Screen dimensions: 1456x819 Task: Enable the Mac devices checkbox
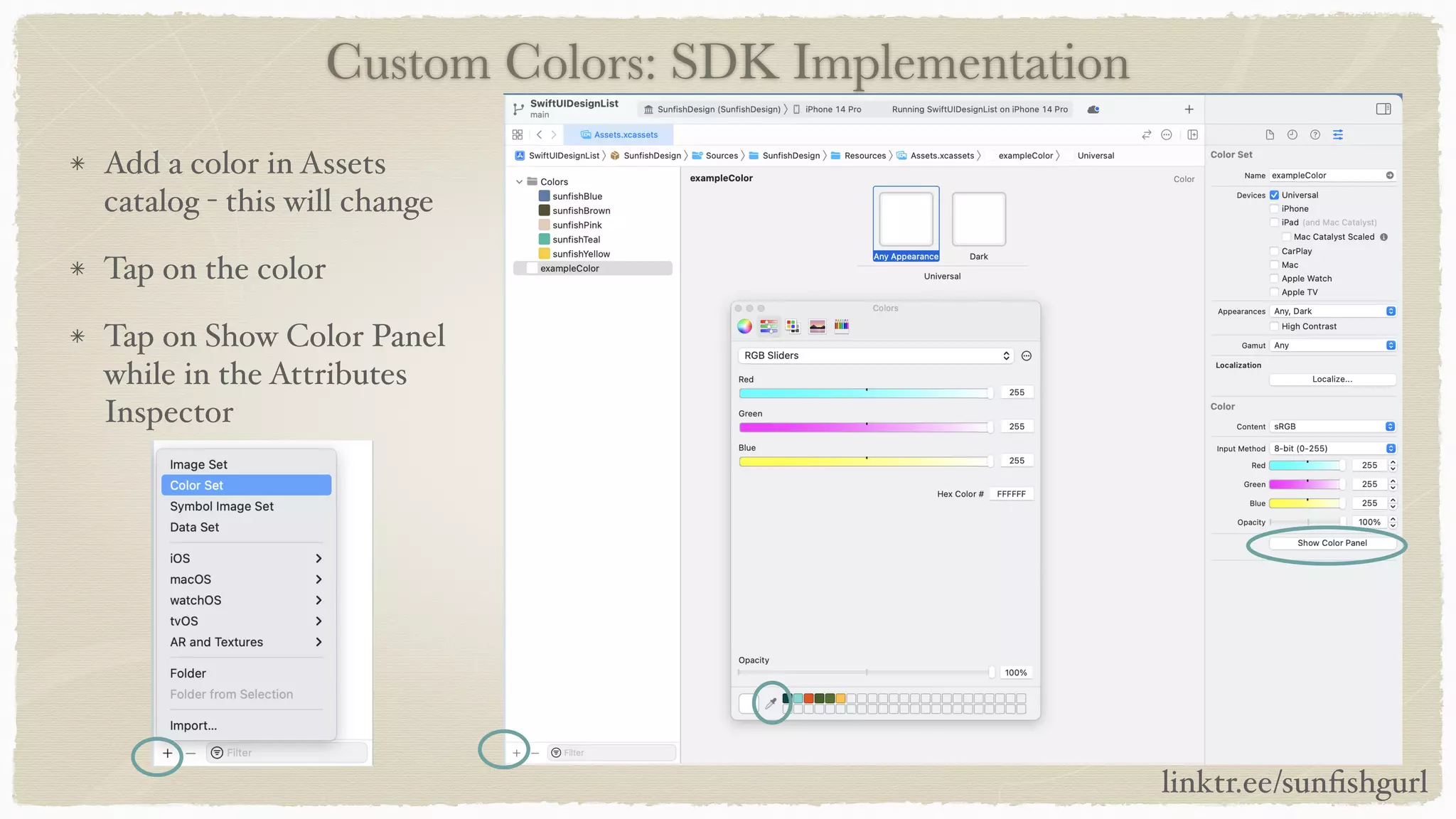[1275, 265]
